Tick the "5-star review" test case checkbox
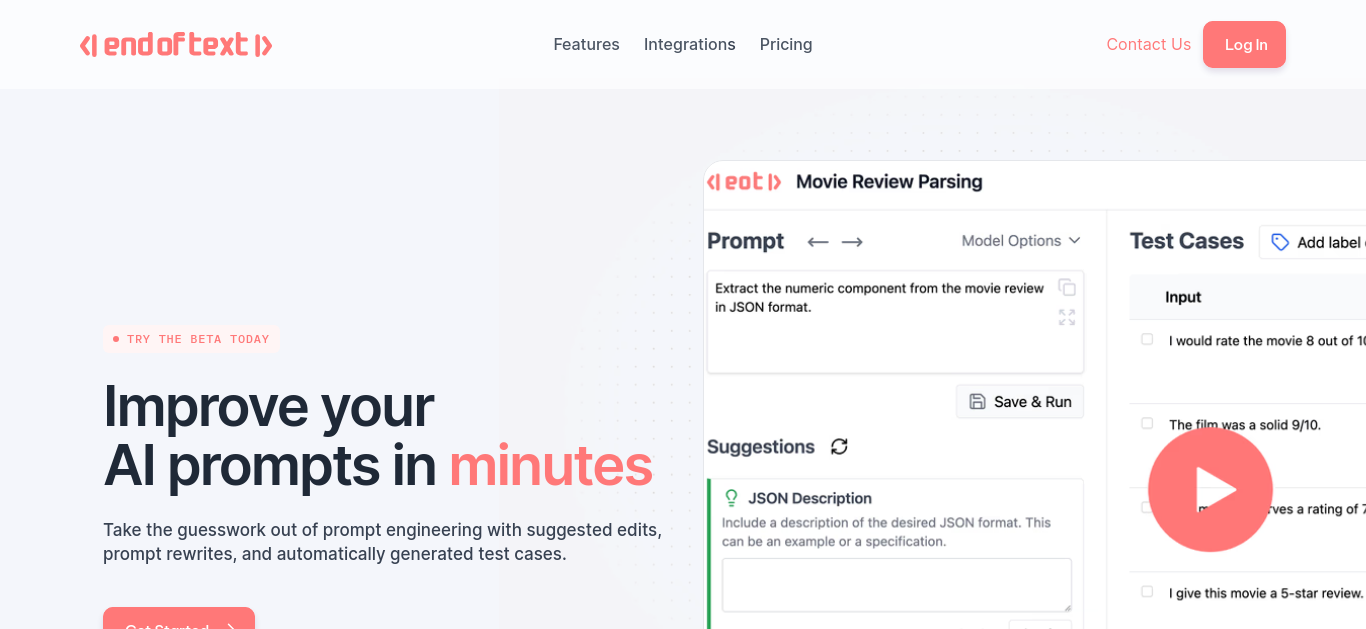Viewport: 1366px width, 629px height. [1147, 591]
